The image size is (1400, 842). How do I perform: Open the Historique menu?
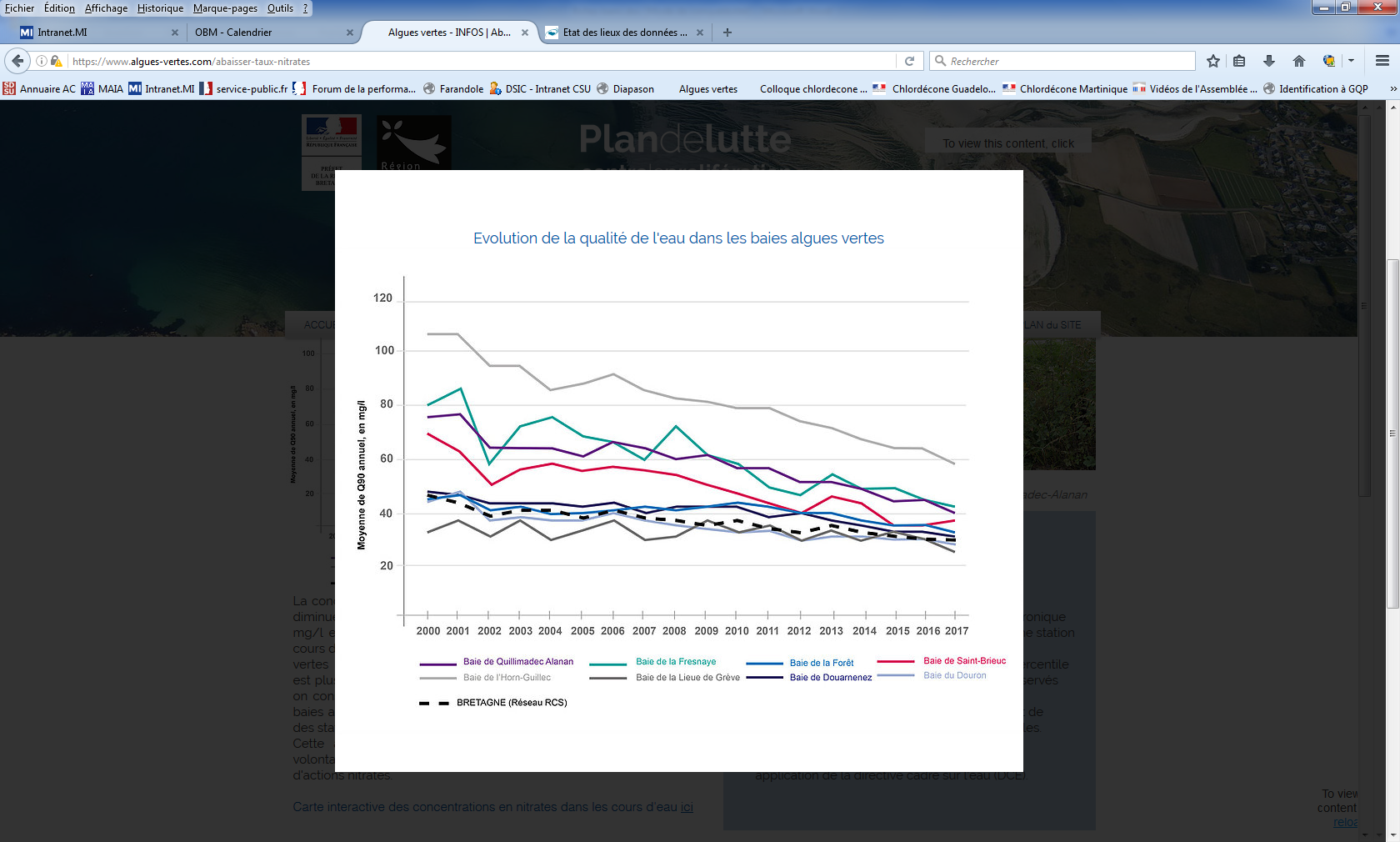coord(160,8)
